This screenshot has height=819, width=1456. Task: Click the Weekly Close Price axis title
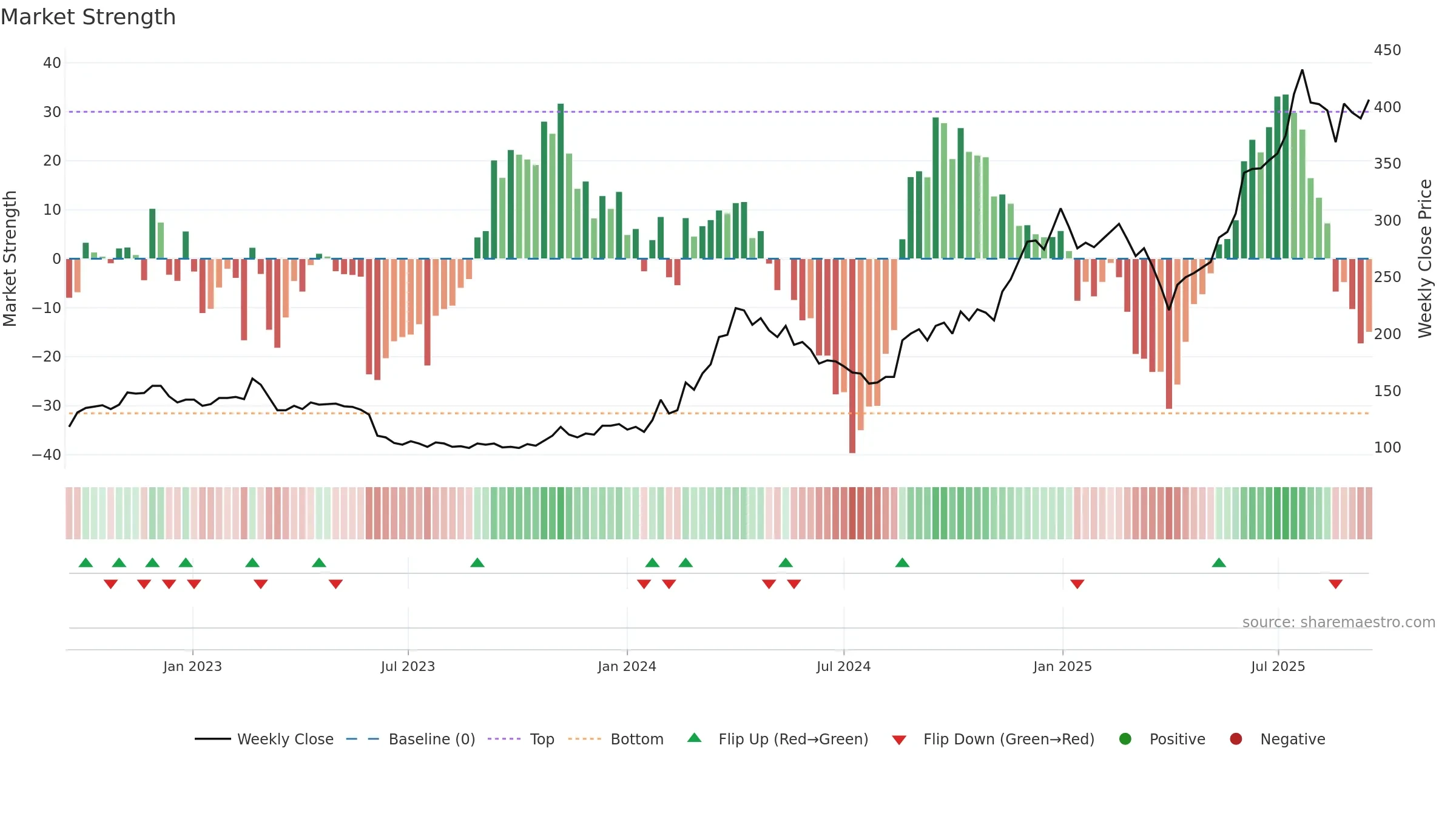(x=1425, y=258)
